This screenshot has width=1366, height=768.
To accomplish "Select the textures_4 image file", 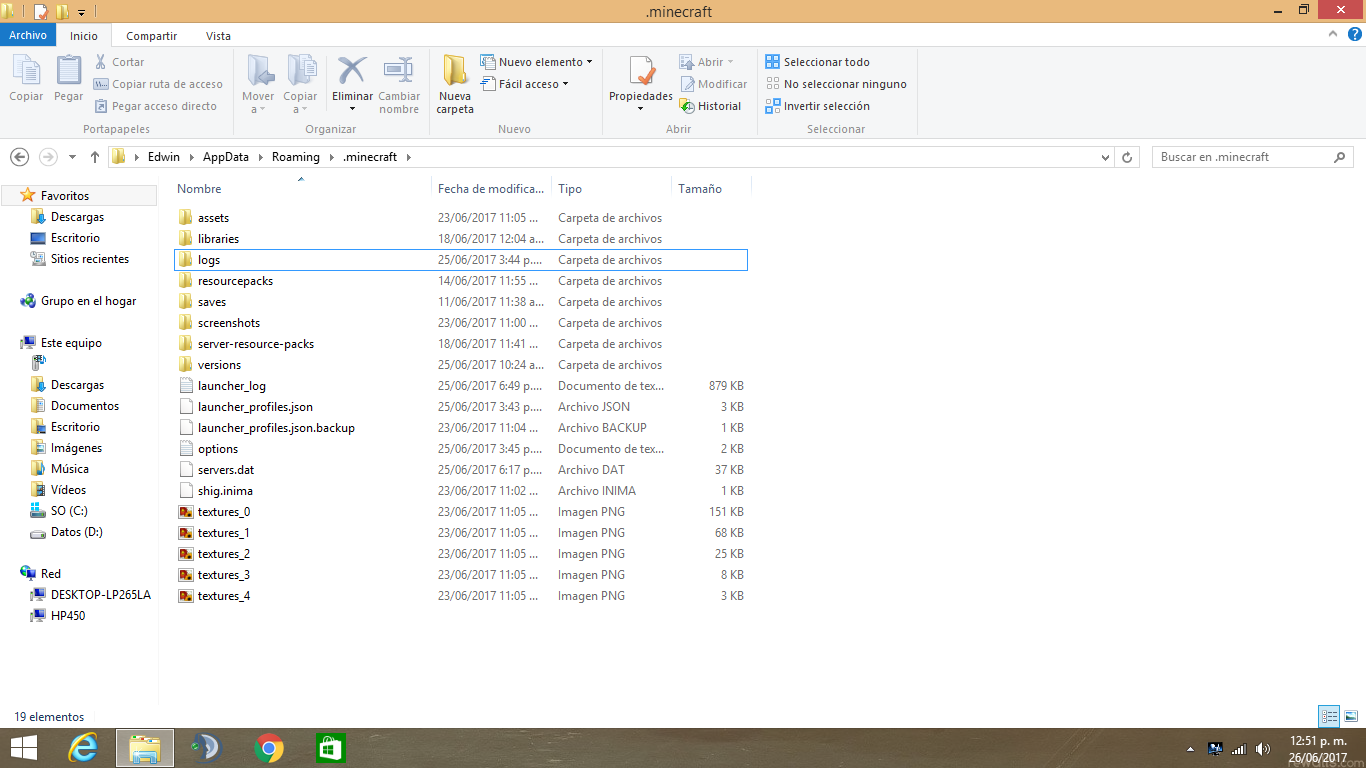I will point(460,595).
